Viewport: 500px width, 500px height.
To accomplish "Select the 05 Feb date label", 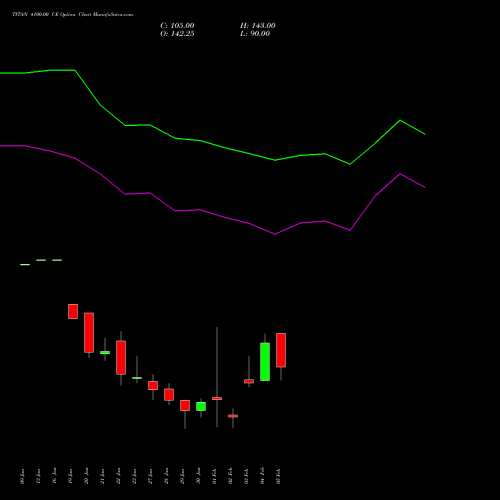I will (x=279, y=476).
